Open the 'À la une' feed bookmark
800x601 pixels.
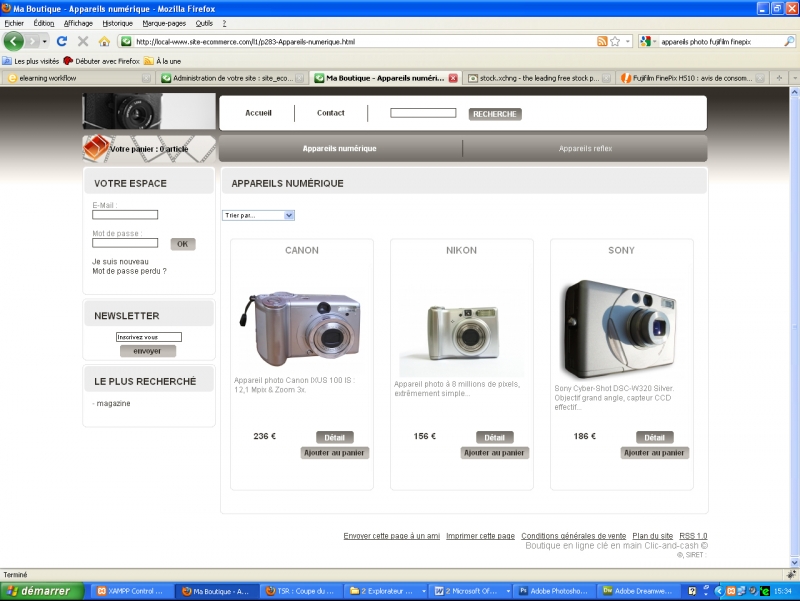coord(162,61)
